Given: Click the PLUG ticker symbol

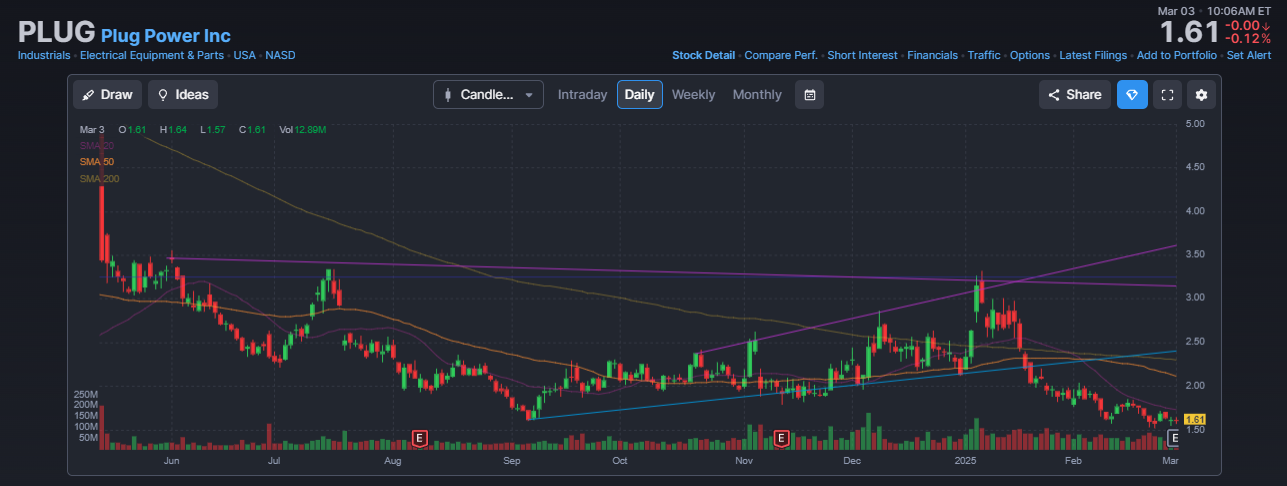Looking at the screenshot, I should [57, 32].
